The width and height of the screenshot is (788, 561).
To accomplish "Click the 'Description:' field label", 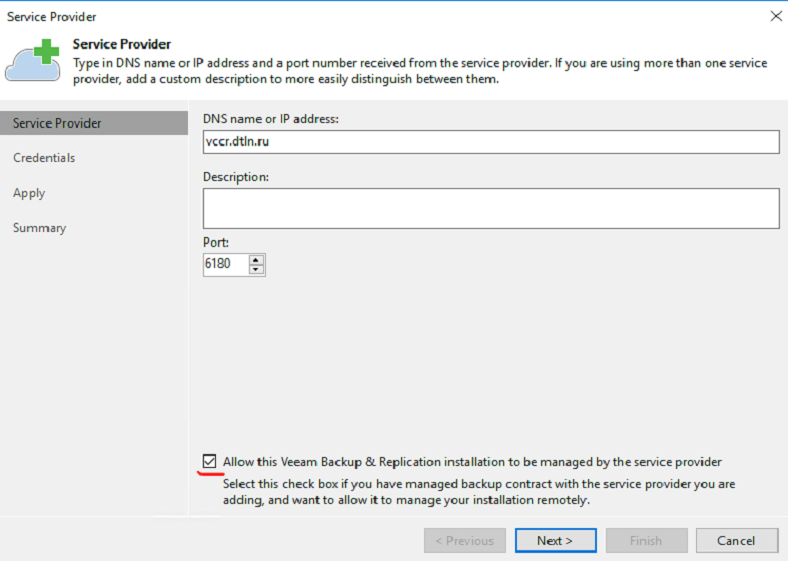I will click(x=236, y=177).
